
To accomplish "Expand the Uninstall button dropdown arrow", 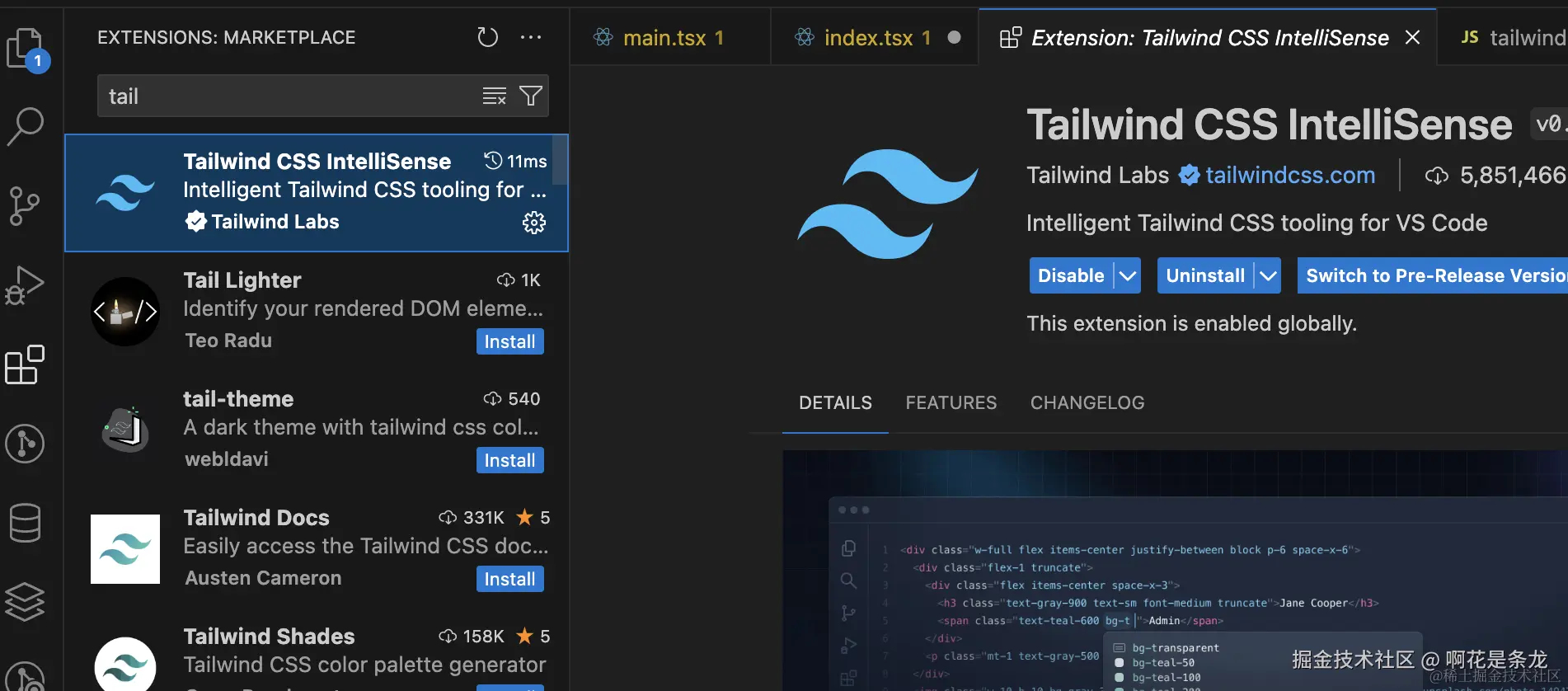I will tap(1268, 275).
